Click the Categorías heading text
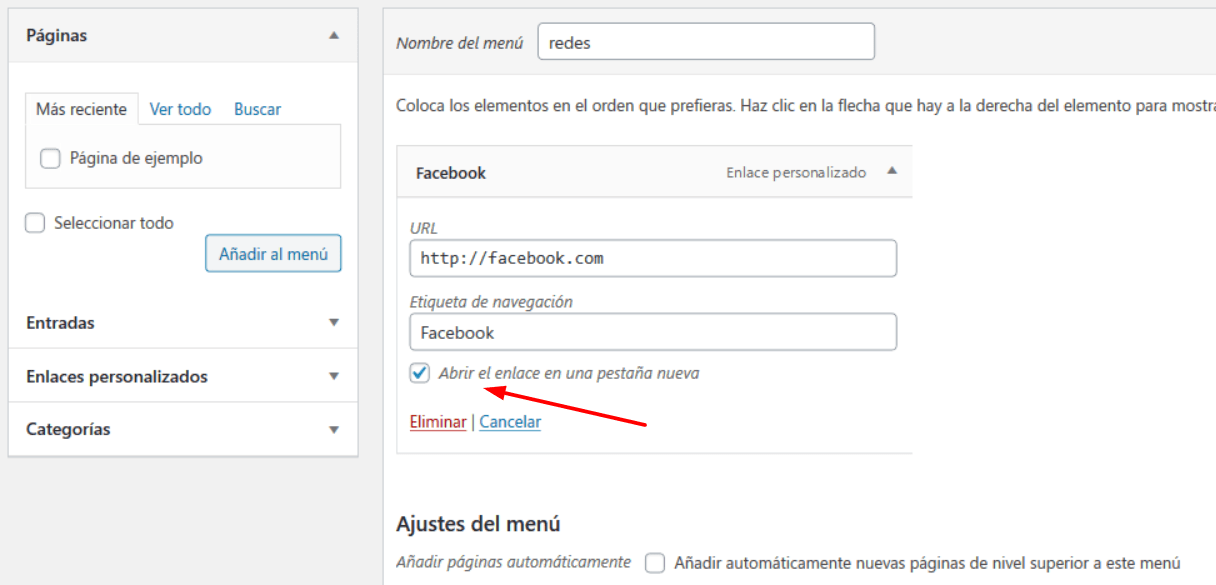The width and height of the screenshot is (1216, 585). click(x=68, y=429)
